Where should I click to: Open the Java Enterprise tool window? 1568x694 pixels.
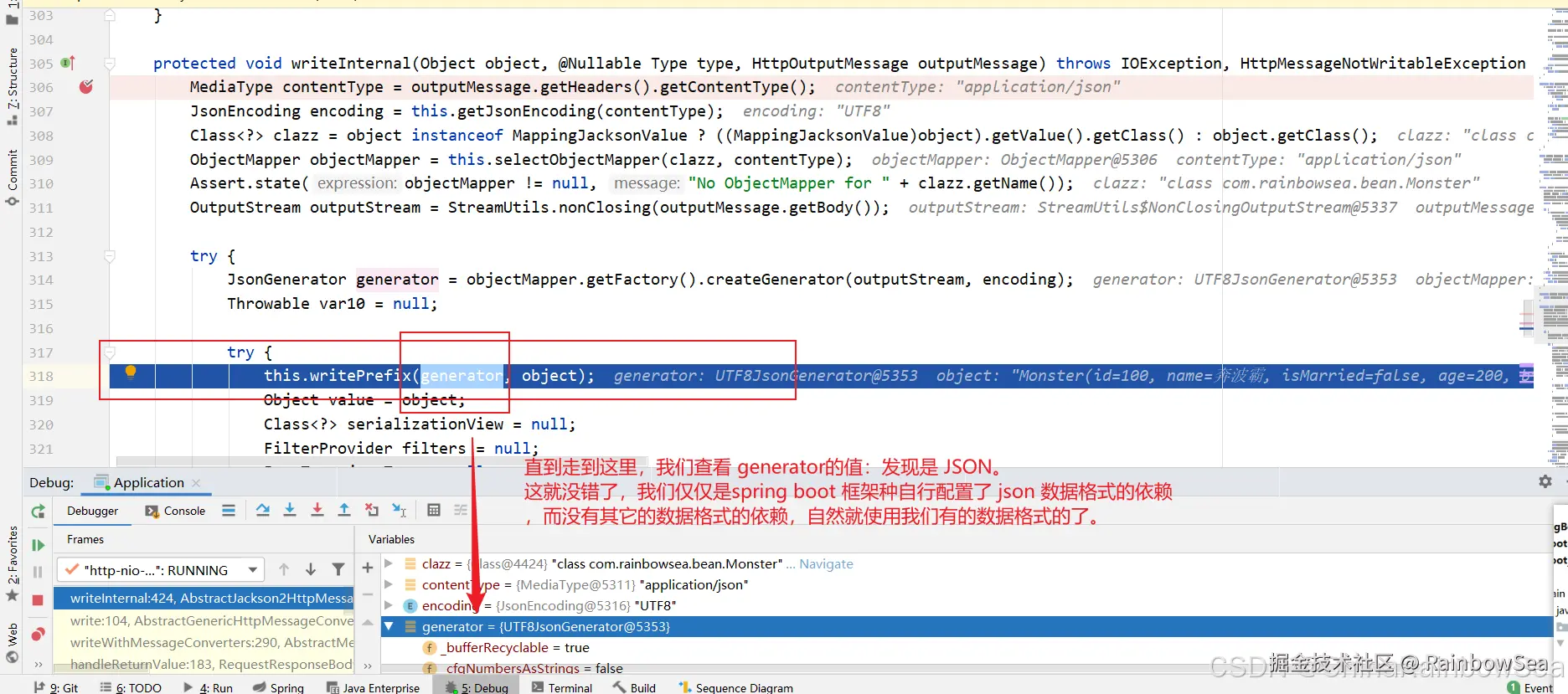pos(373,687)
